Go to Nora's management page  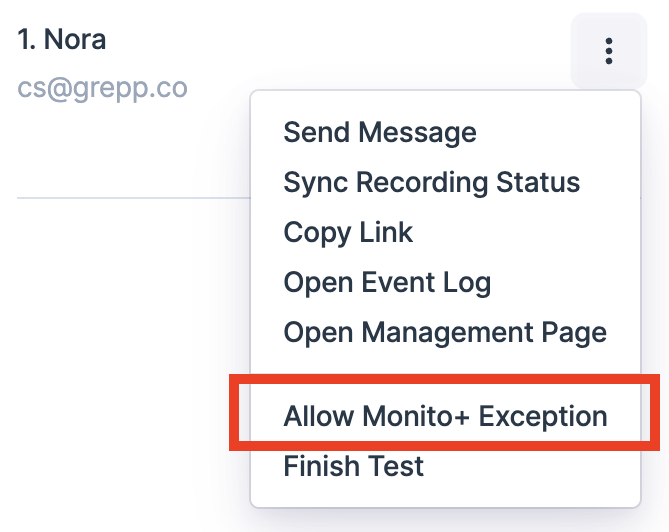click(445, 332)
